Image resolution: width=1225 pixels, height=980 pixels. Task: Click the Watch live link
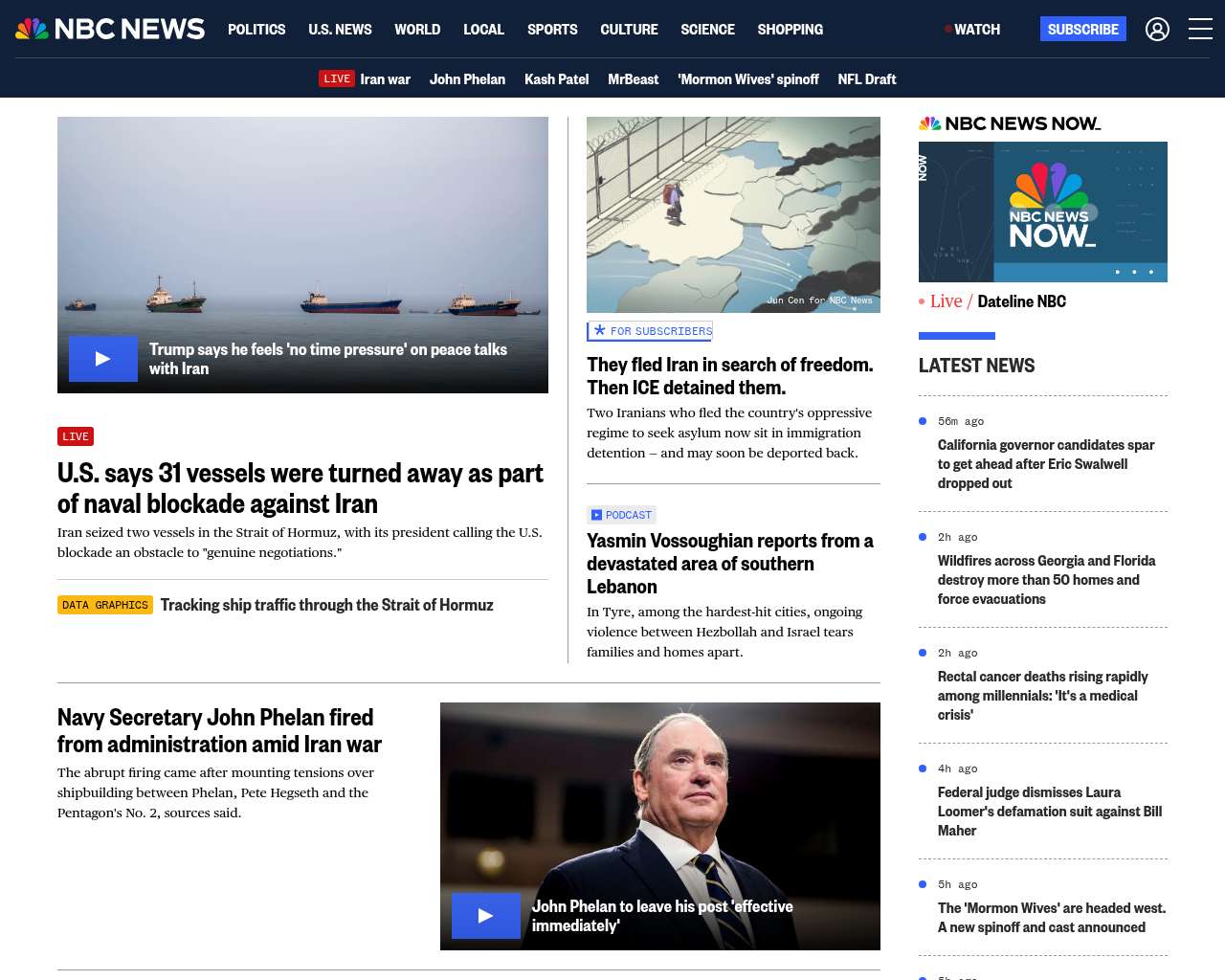point(975,30)
